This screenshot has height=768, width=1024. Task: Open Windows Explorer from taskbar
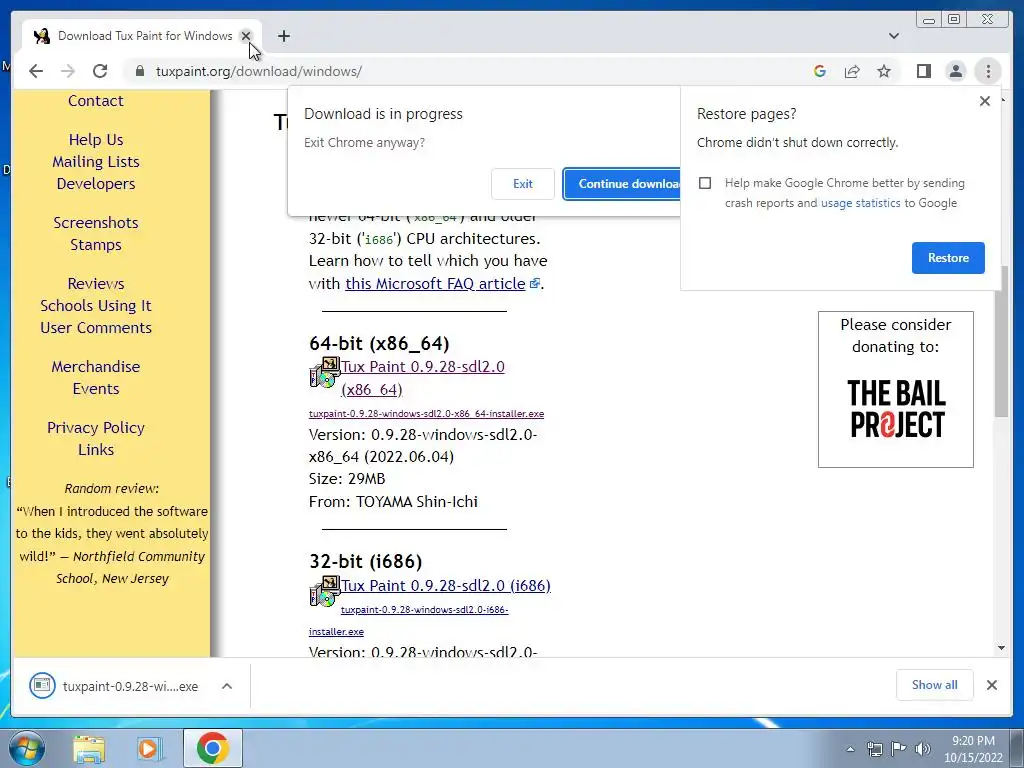pyautogui.click(x=89, y=749)
